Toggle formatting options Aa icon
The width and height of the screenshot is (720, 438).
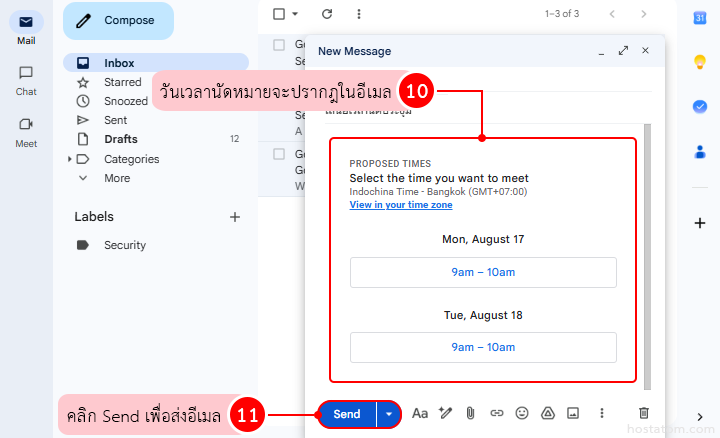click(420, 414)
